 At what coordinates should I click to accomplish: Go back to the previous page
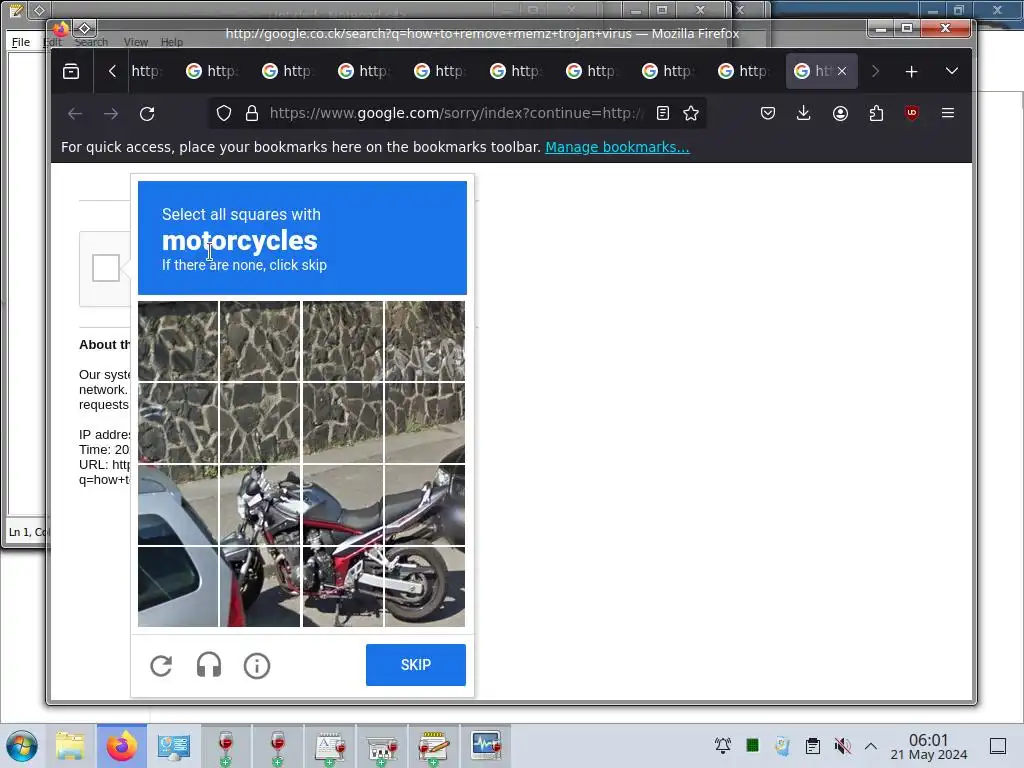[75, 114]
